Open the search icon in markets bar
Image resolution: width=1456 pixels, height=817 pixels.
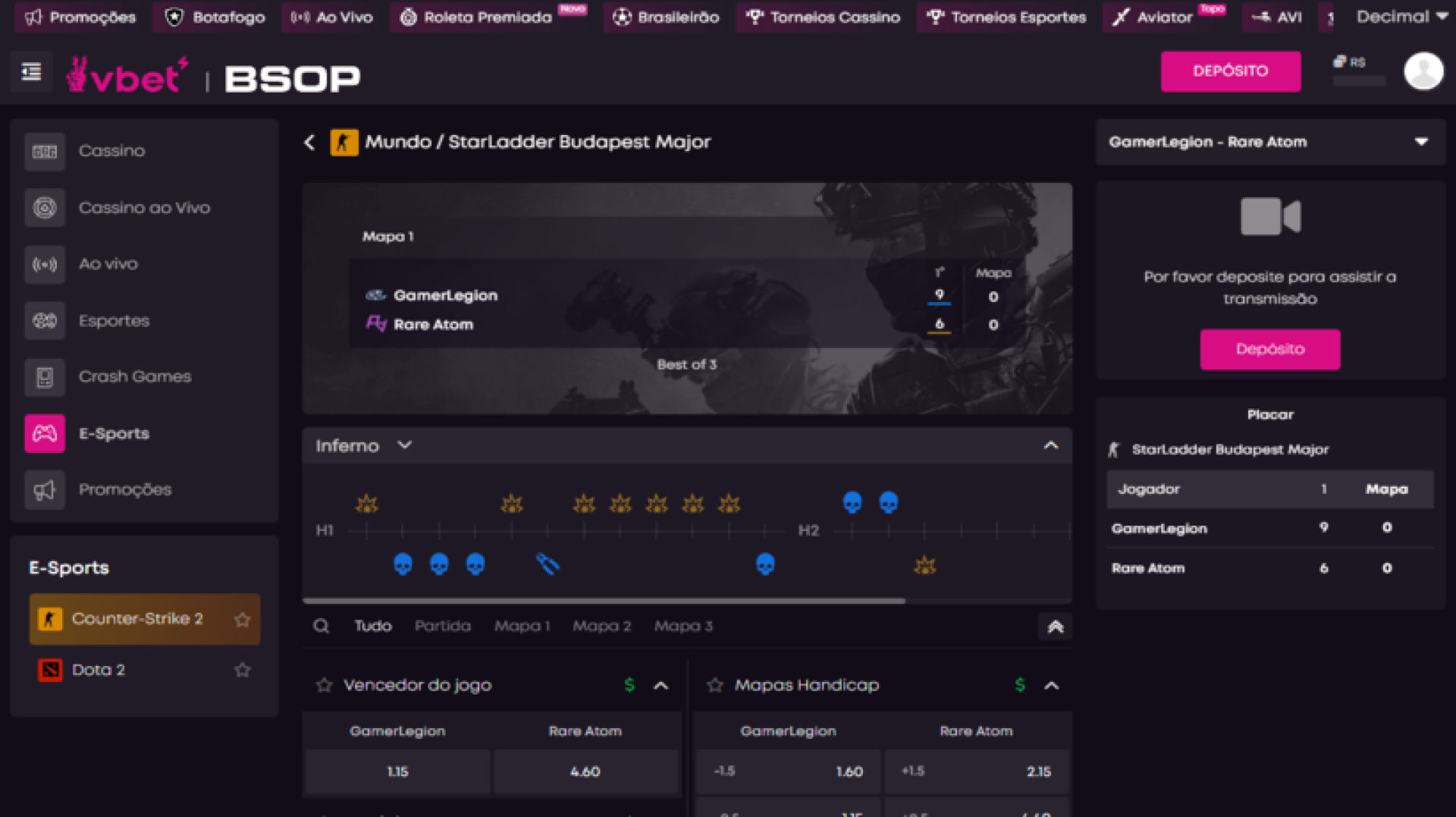tap(322, 626)
